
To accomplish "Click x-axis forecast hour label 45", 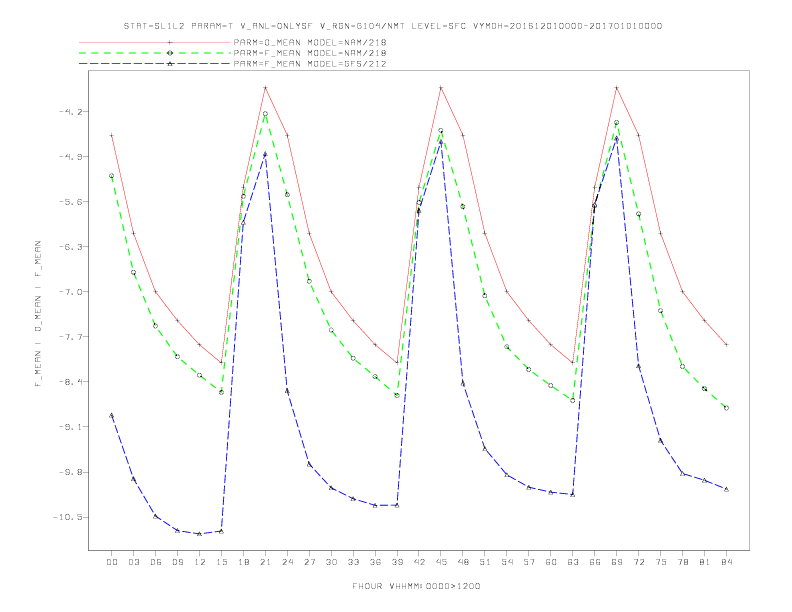I will (441, 562).
